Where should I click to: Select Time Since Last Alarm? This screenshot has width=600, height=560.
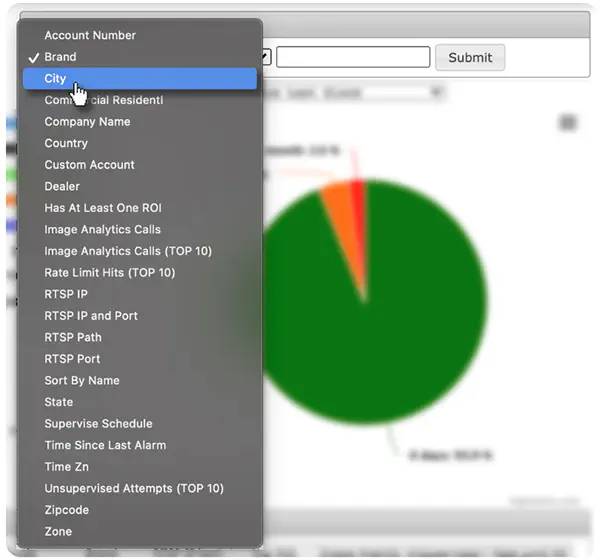pyautogui.click(x=140, y=445)
